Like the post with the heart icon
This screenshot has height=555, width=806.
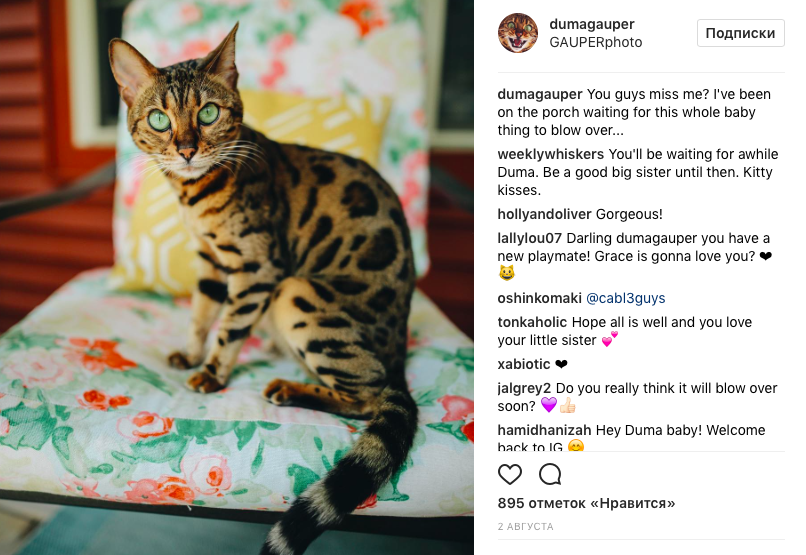pos(509,474)
